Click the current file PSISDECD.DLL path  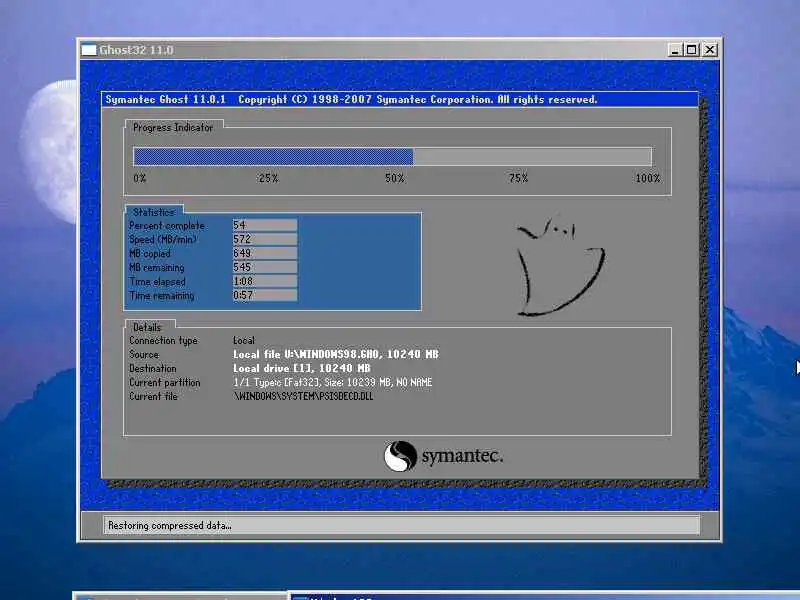click(x=303, y=396)
